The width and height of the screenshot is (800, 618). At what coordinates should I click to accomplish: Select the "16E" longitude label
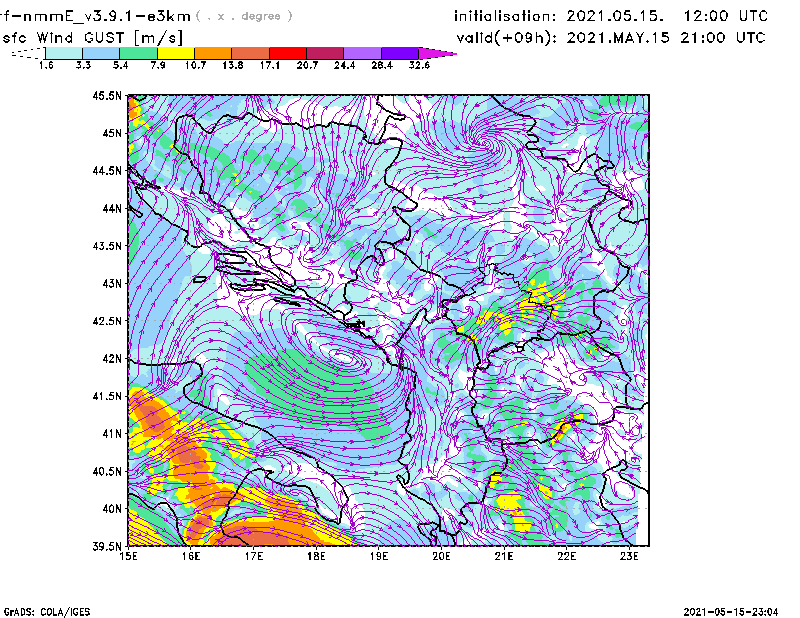pos(191,556)
